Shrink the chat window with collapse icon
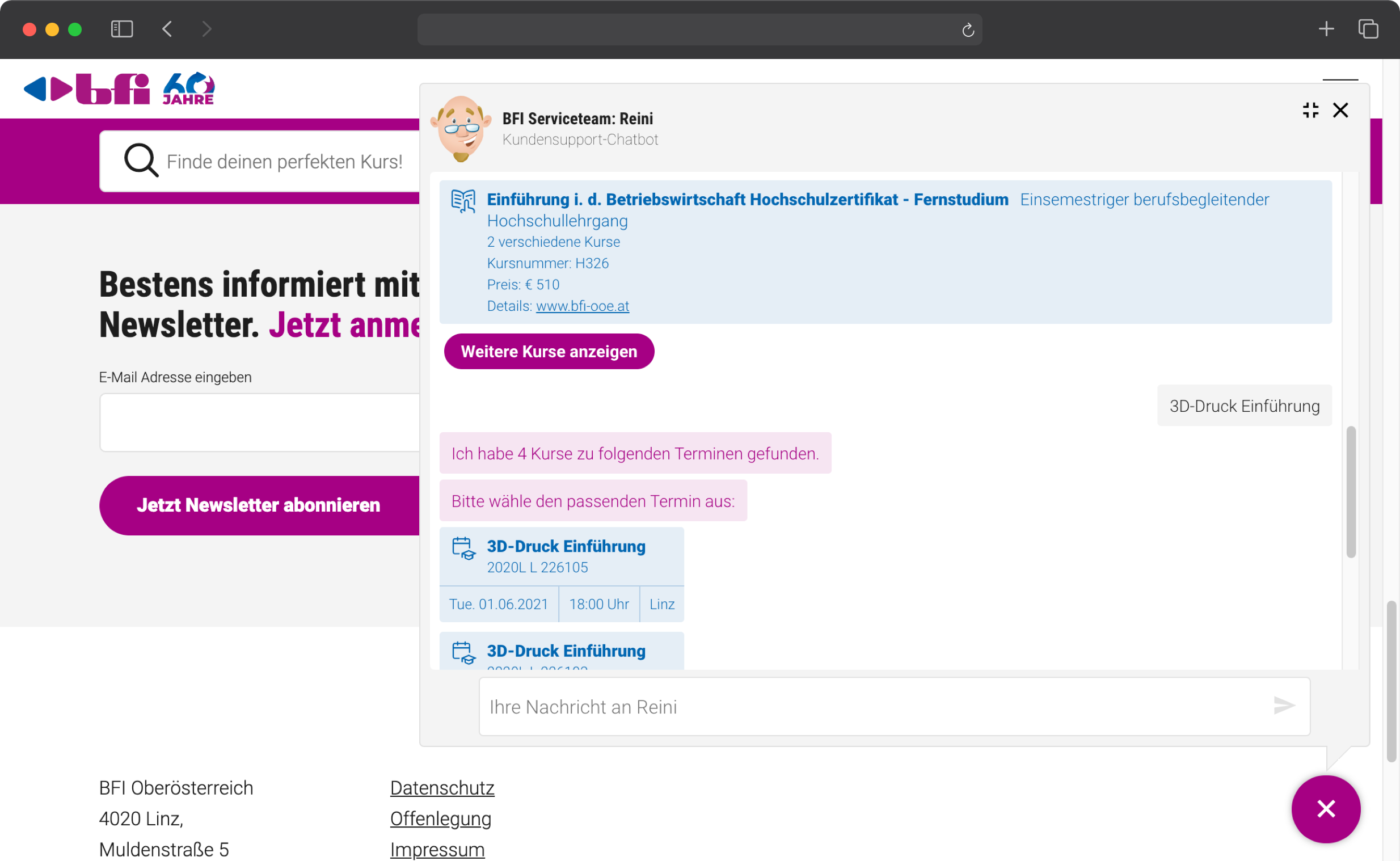1400x861 pixels. (1310, 110)
